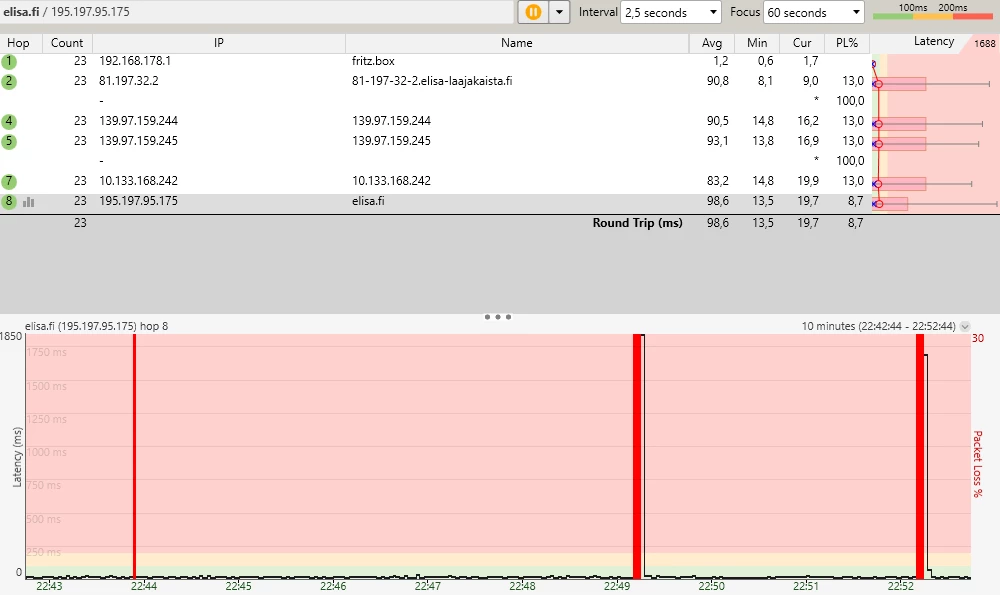Click the Min column header
This screenshot has width=1000, height=595.
(x=757, y=43)
